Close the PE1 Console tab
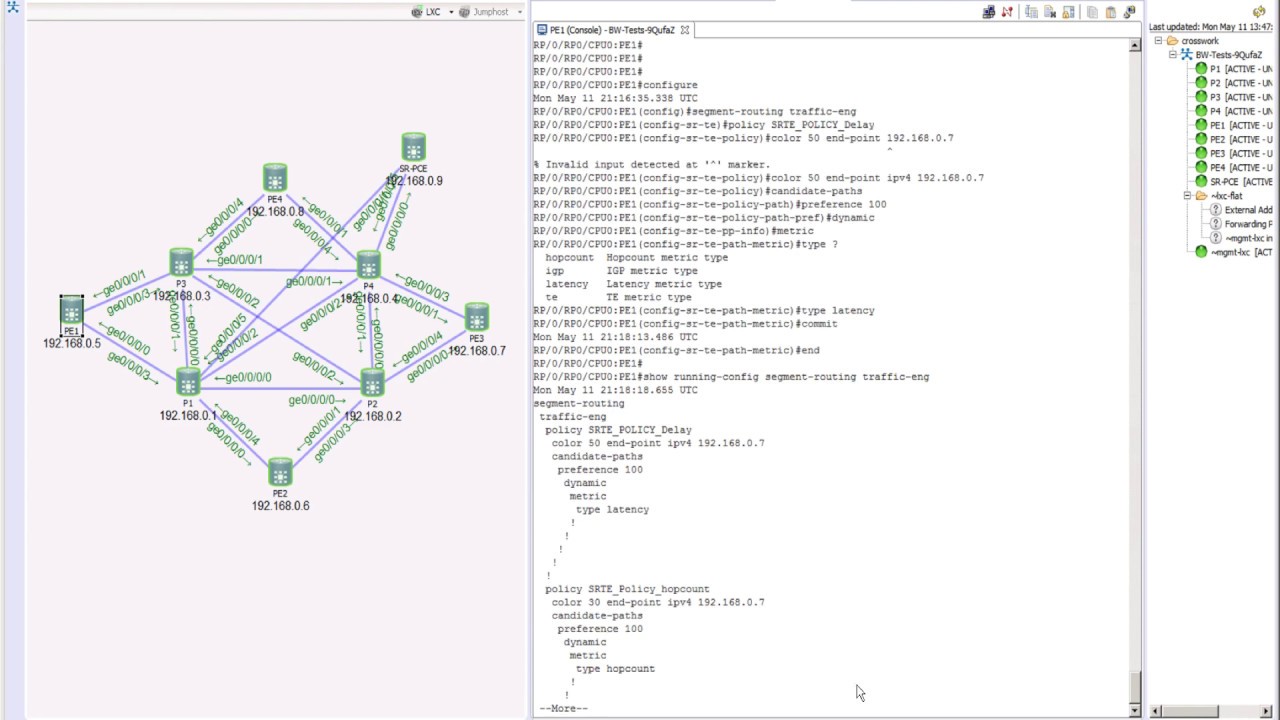This screenshot has height=720, width=1280. tap(685, 30)
